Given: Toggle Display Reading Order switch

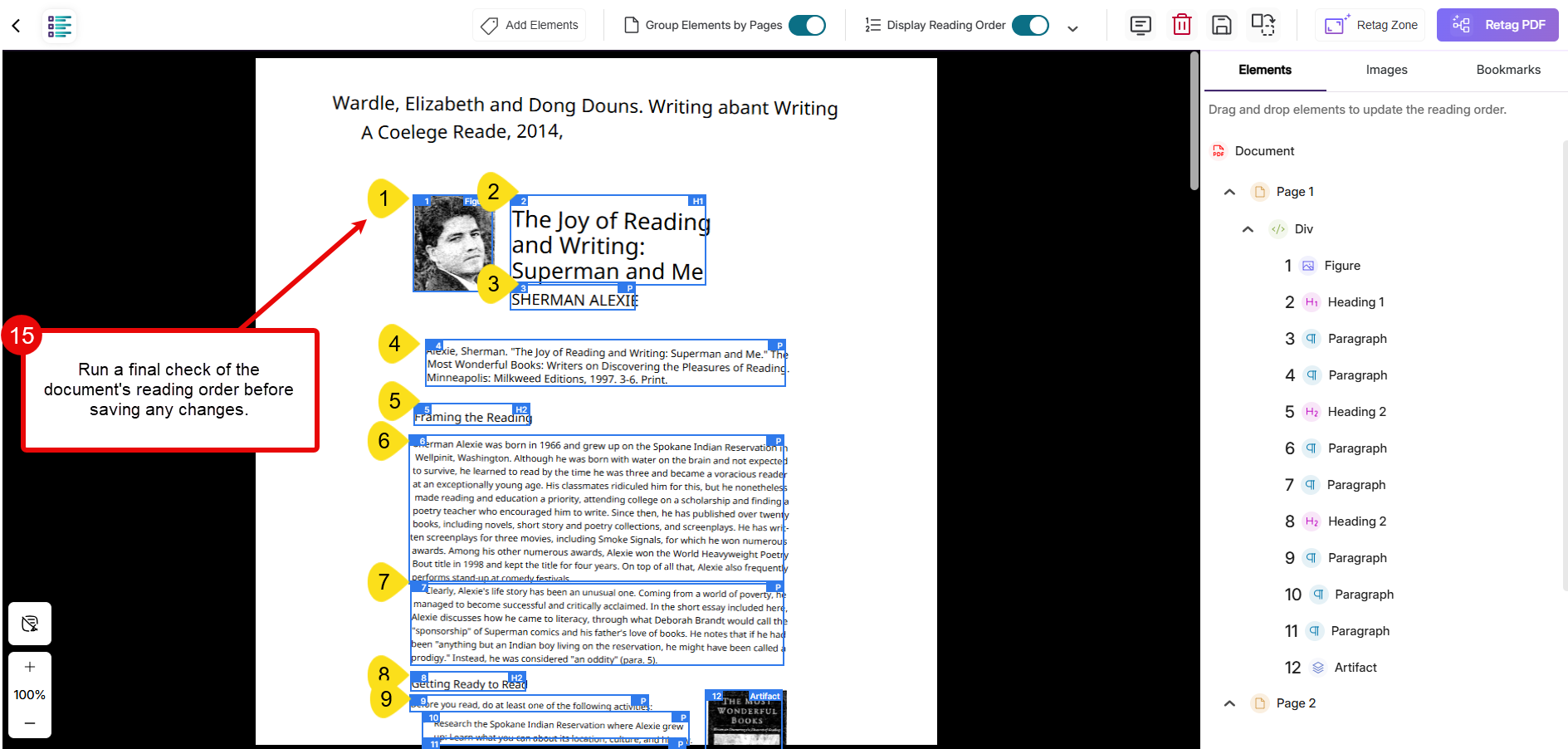Looking at the screenshot, I should [x=1030, y=25].
